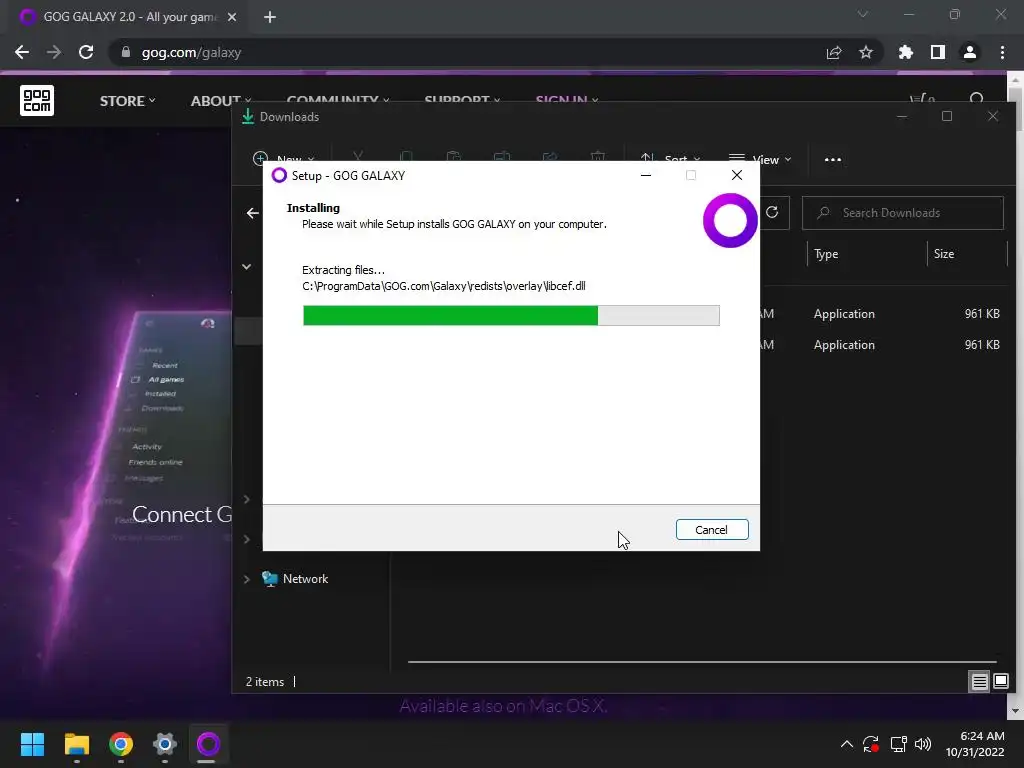Show hidden system tray icons

tap(846, 744)
